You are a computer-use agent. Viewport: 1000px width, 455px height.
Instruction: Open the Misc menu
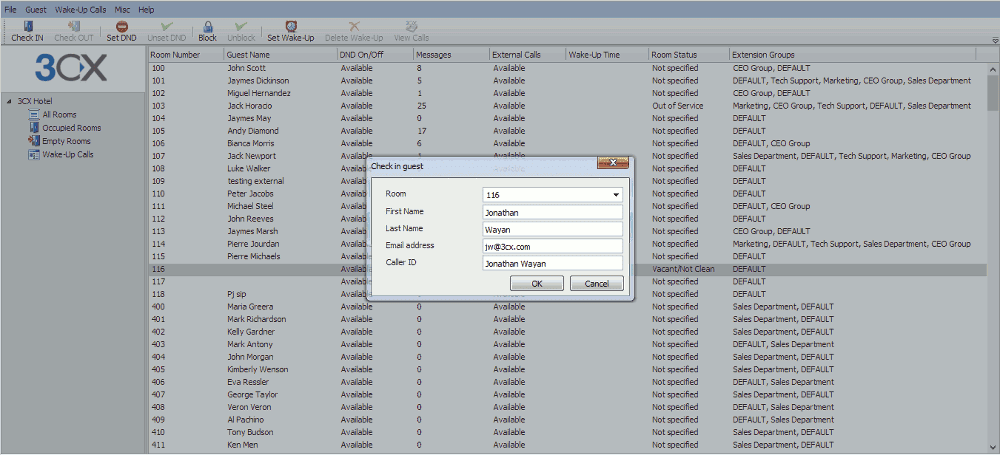(122, 9)
